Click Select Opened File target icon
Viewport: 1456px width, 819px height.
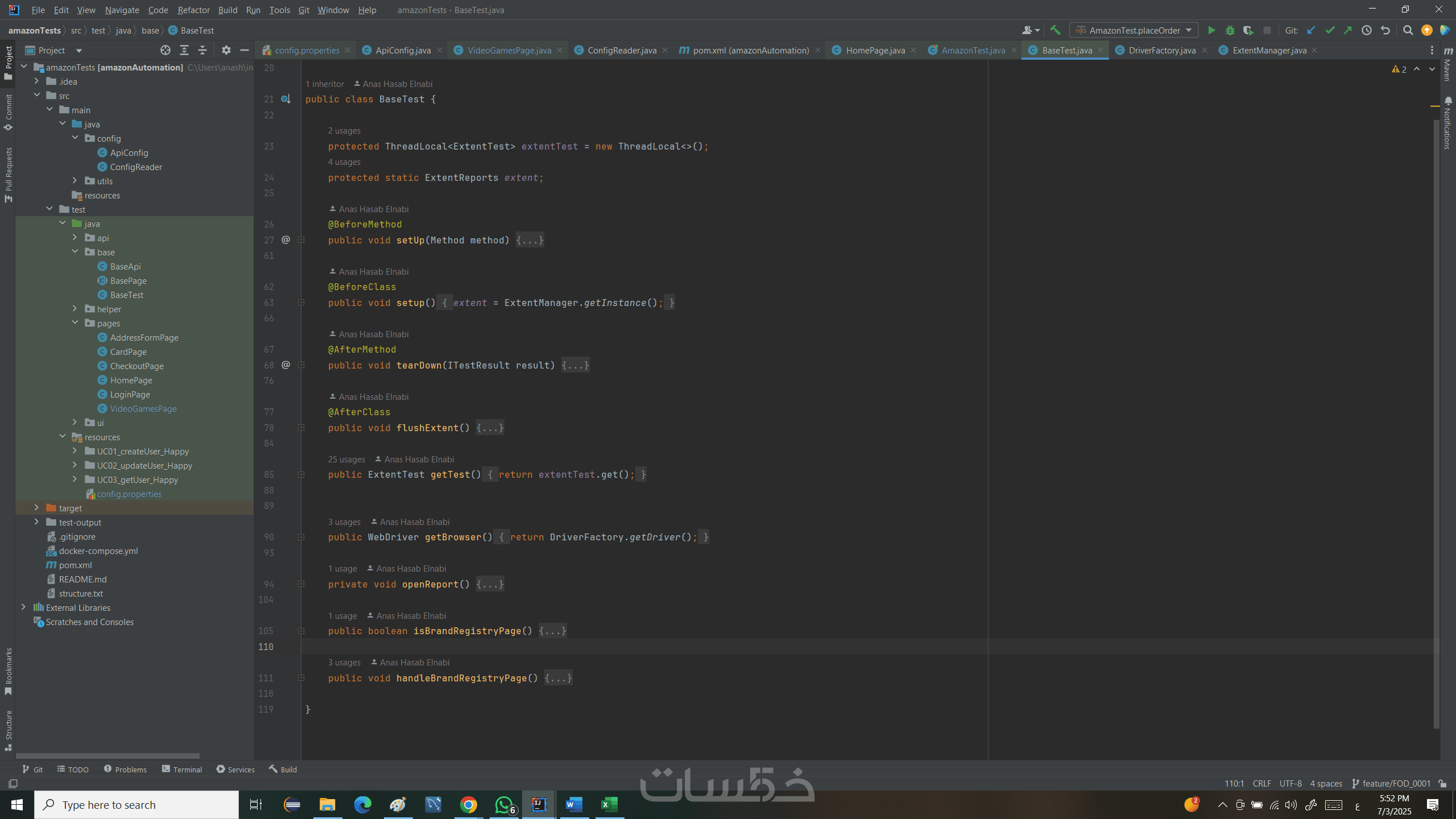[165, 50]
